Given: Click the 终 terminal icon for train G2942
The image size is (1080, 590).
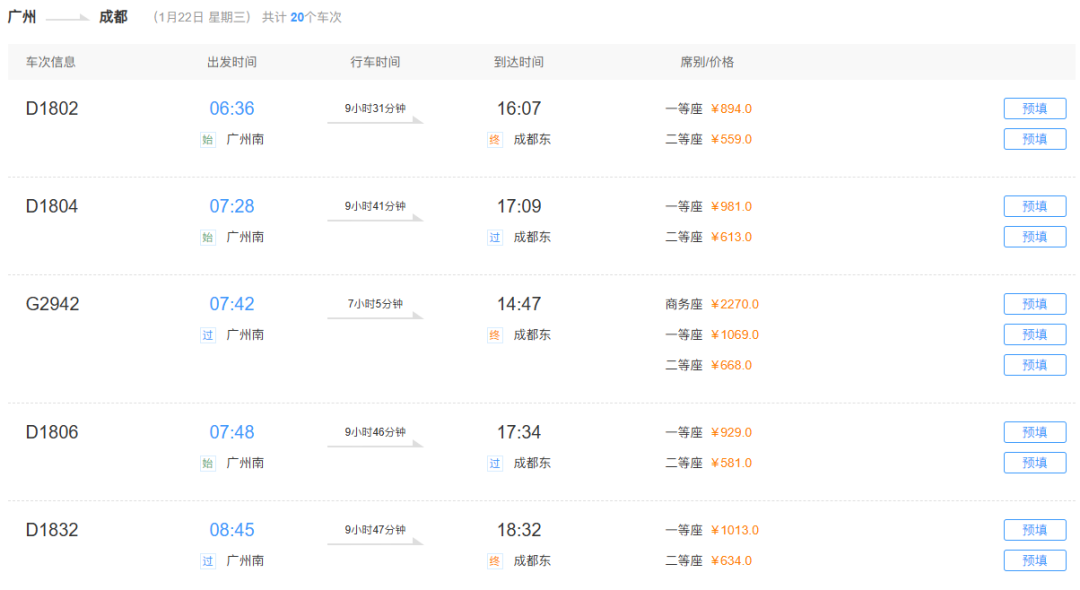Looking at the screenshot, I should click(x=495, y=335).
